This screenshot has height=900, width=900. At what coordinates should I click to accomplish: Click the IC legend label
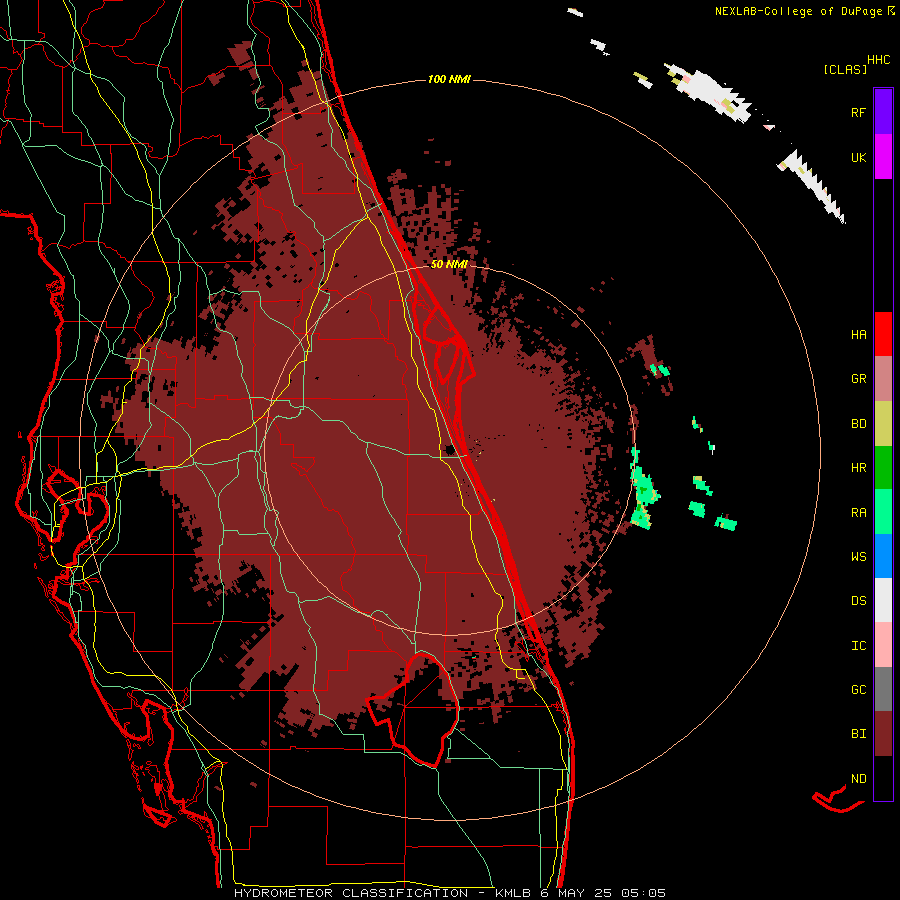858,646
